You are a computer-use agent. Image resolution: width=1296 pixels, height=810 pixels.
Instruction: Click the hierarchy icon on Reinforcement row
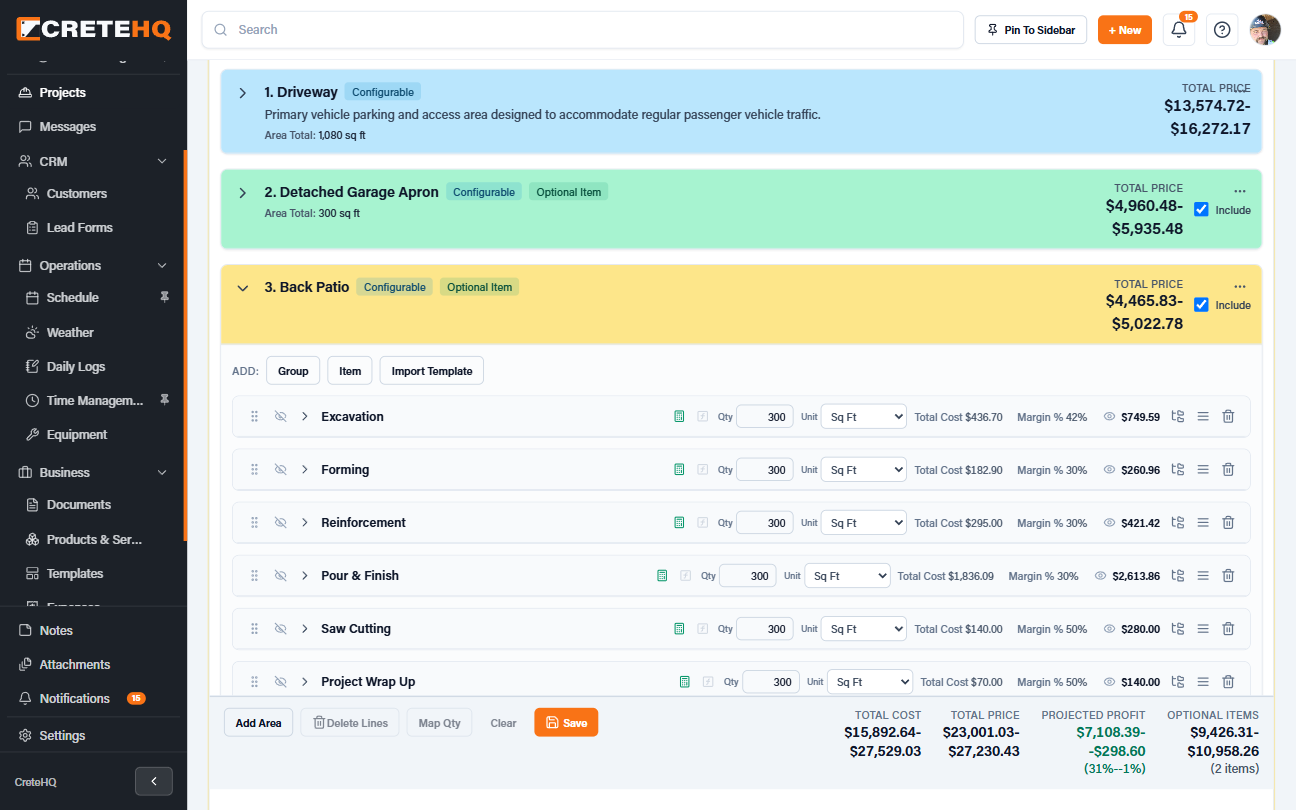pos(1178,523)
